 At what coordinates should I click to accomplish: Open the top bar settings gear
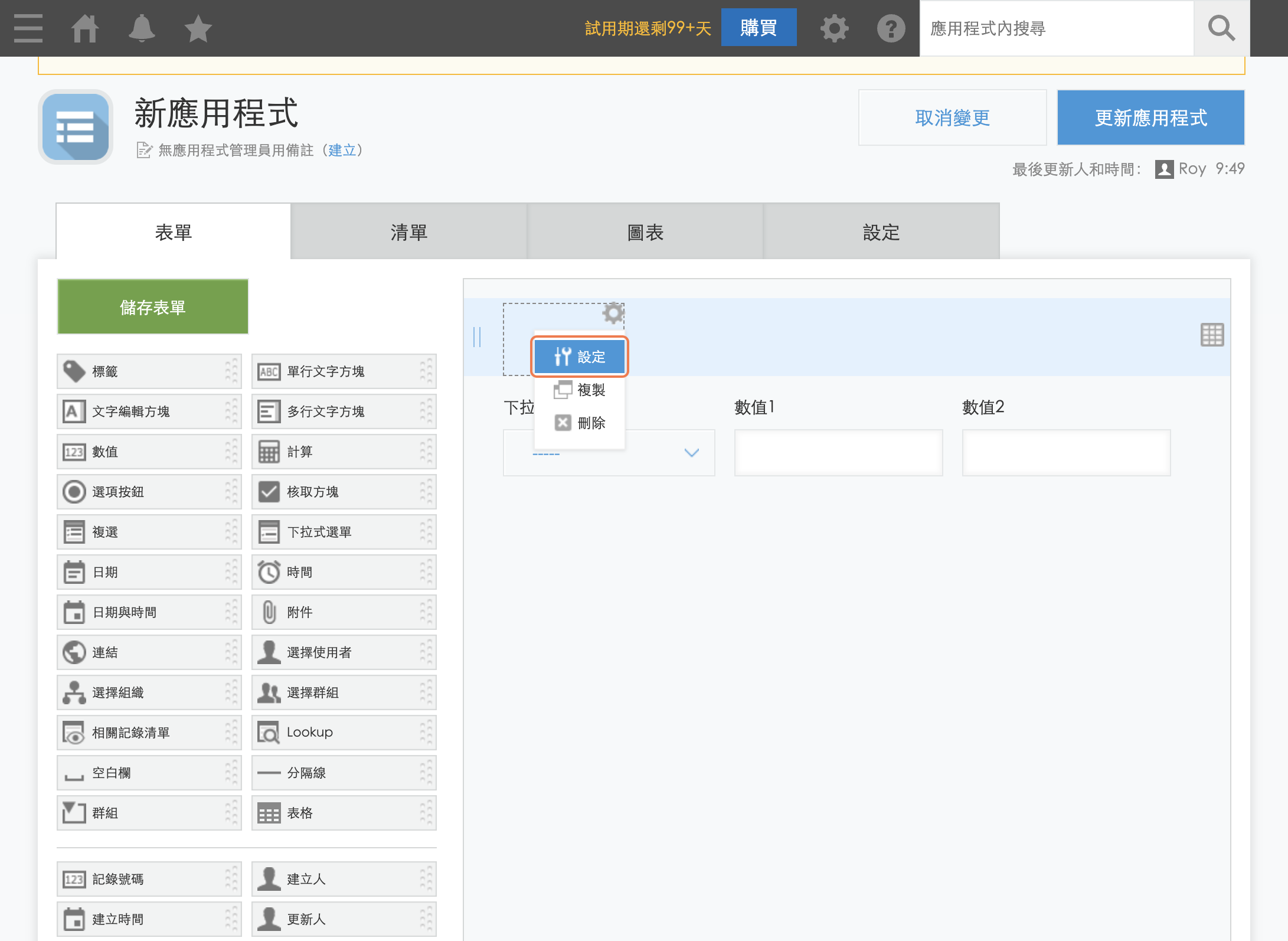(834, 28)
